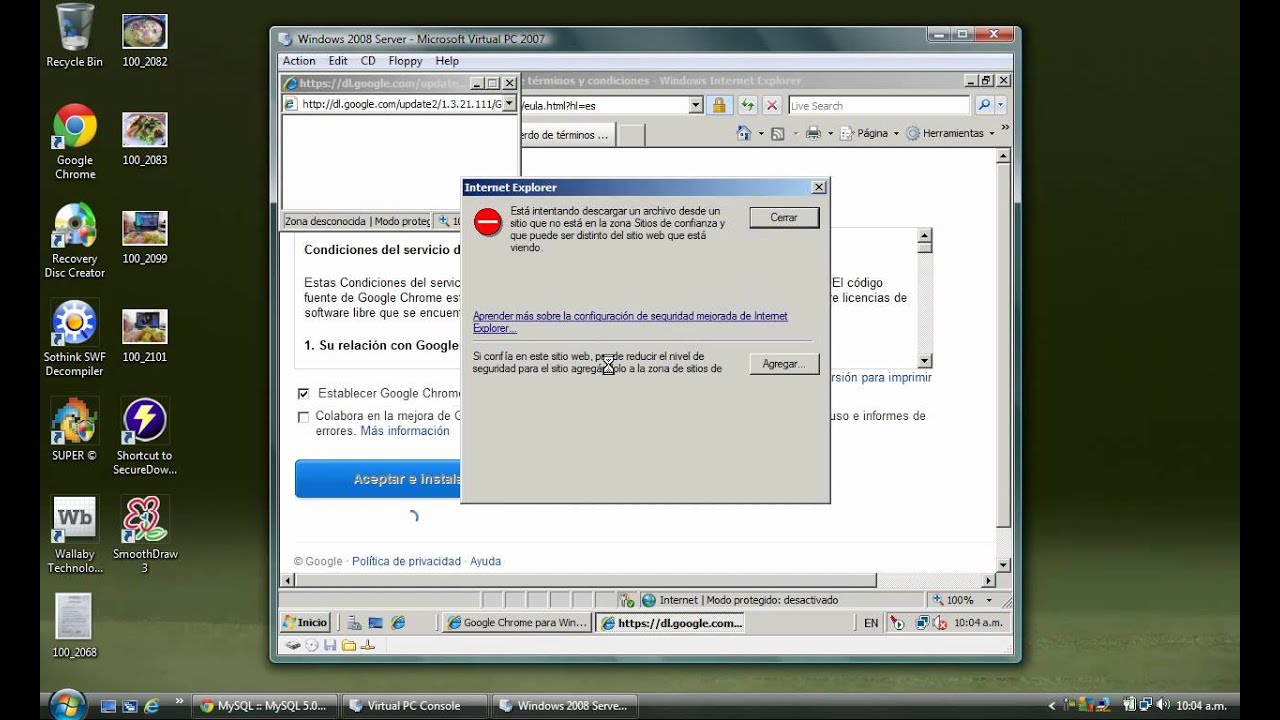Open SmoothDraw 3 shortcut
The height and width of the screenshot is (720, 1280).
(145, 536)
